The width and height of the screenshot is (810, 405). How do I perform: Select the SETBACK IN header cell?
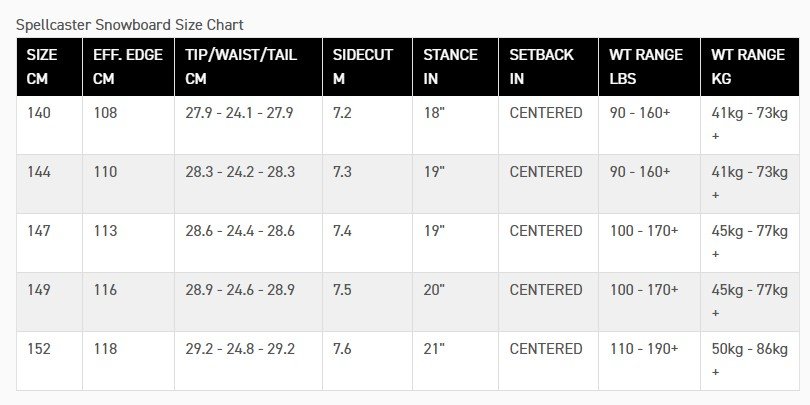point(549,67)
